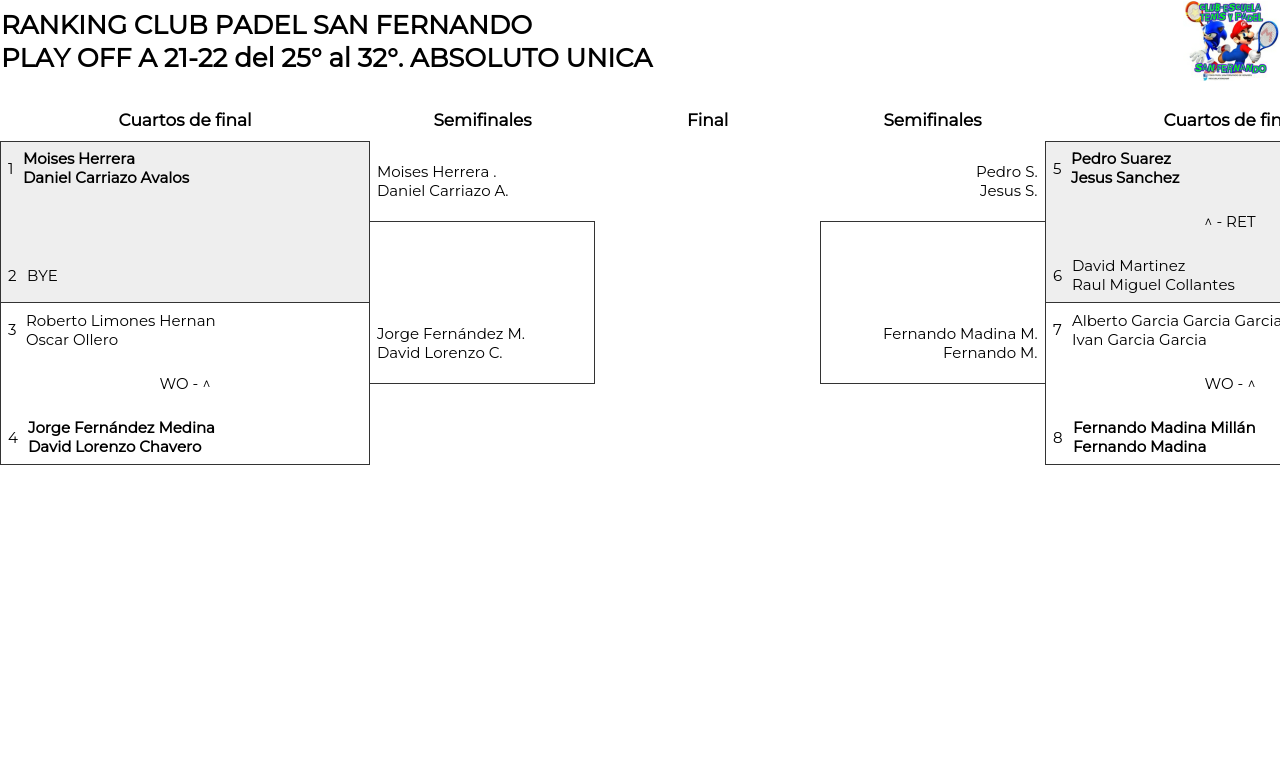
Task: Click the RET result under Jesus Sanchez
Action: [1230, 222]
